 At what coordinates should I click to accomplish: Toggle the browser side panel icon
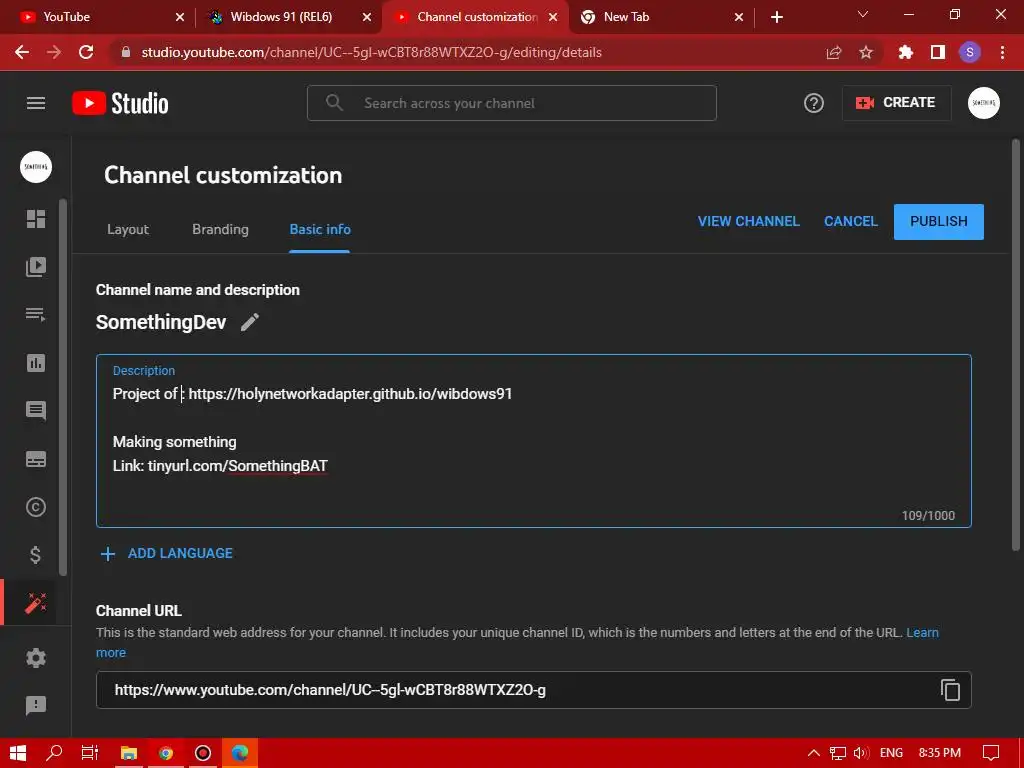938,52
